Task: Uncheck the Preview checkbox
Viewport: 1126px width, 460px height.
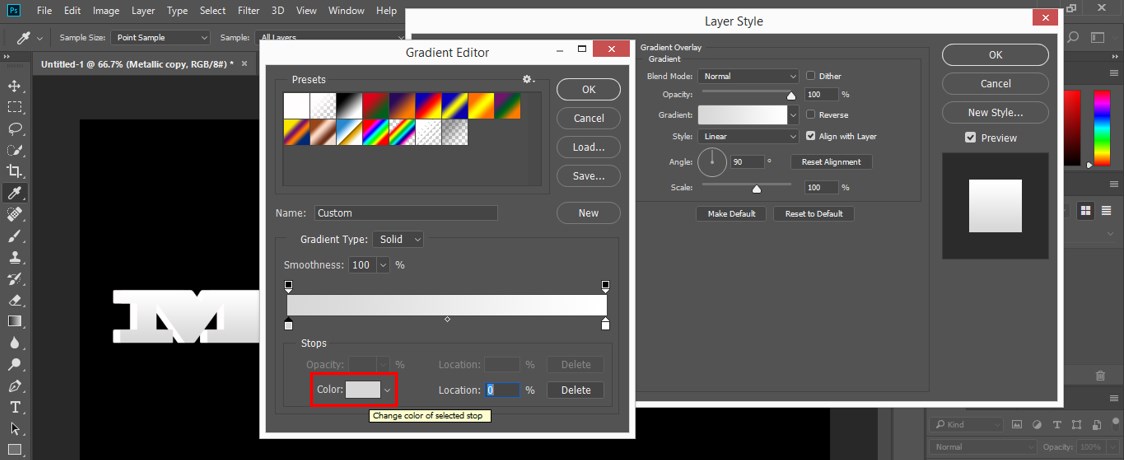Action: coord(970,138)
